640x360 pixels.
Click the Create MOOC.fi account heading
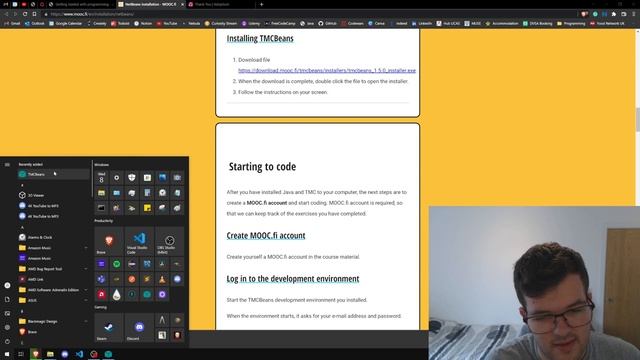click(x=266, y=236)
